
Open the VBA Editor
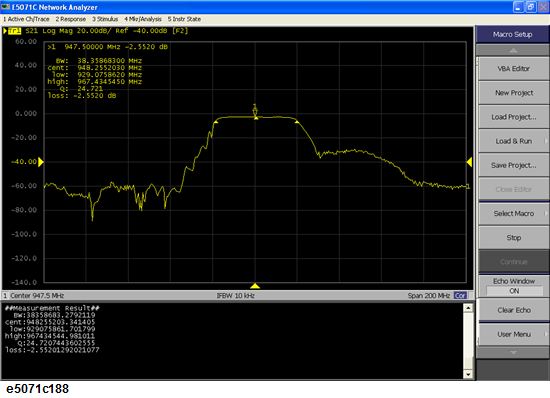click(514, 69)
